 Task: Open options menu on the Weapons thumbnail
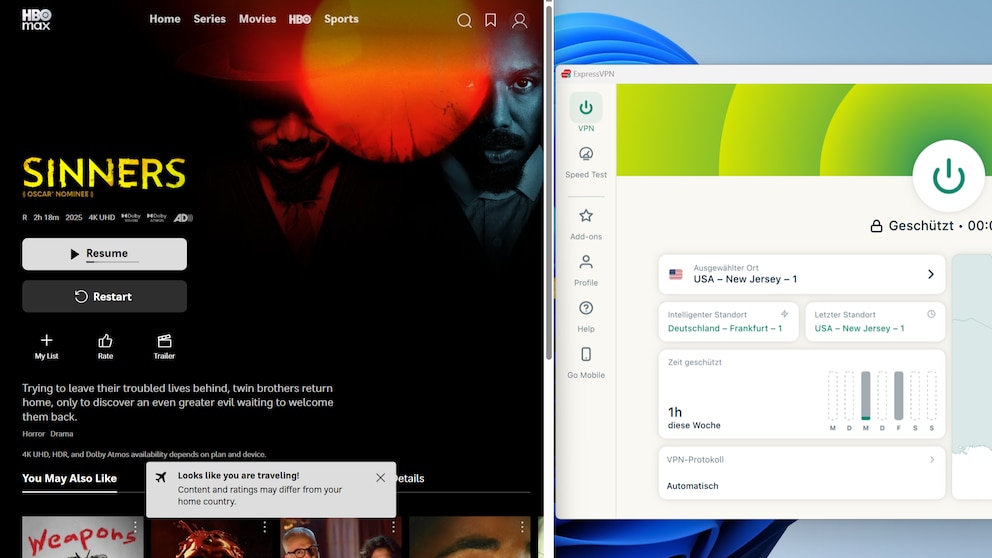pos(135,526)
